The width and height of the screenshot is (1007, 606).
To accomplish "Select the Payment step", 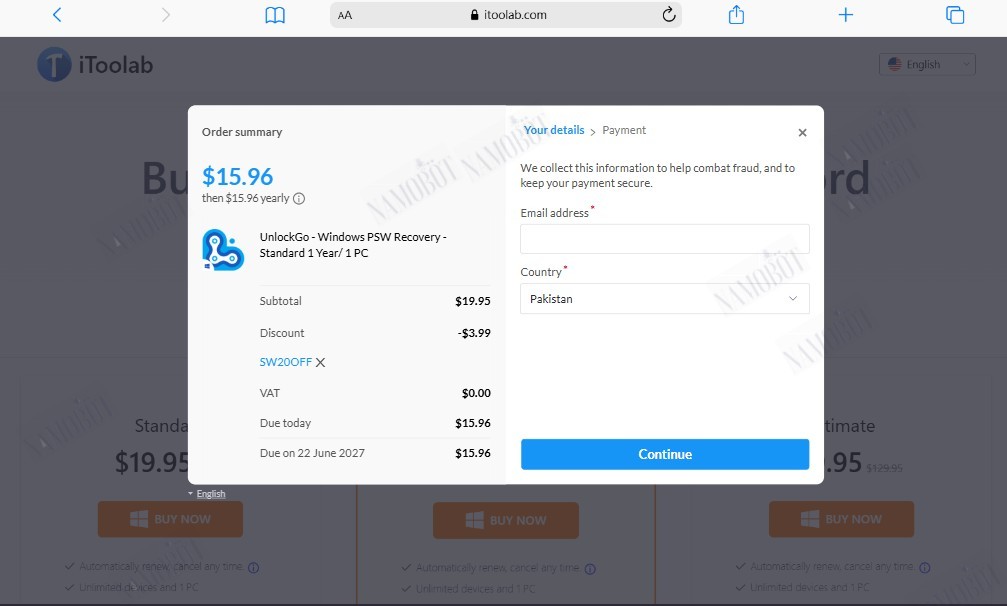I will 624,130.
